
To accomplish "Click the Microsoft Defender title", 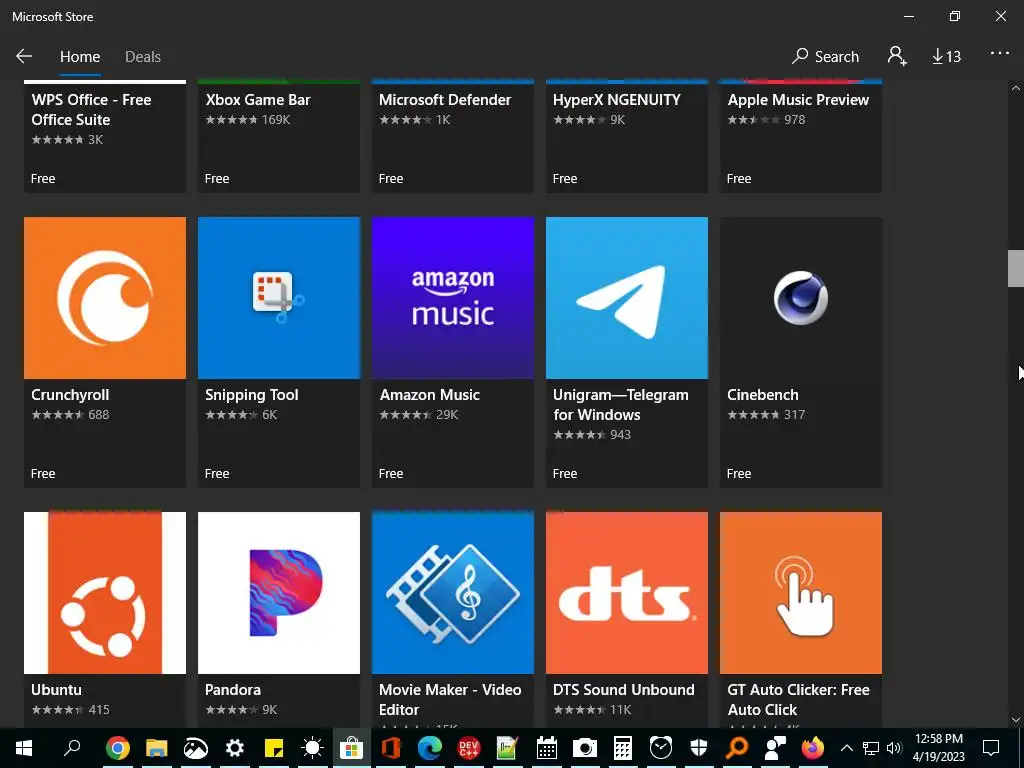I will click(x=445, y=100).
